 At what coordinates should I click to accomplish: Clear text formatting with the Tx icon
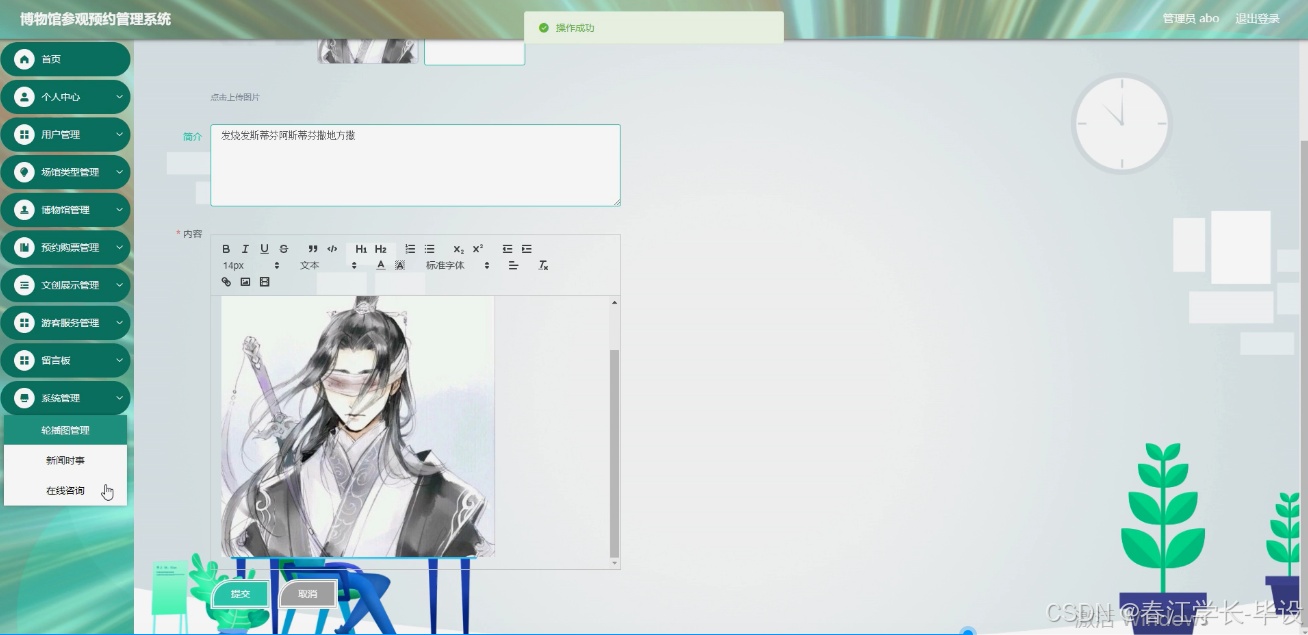pyautogui.click(x=543, y=265)
